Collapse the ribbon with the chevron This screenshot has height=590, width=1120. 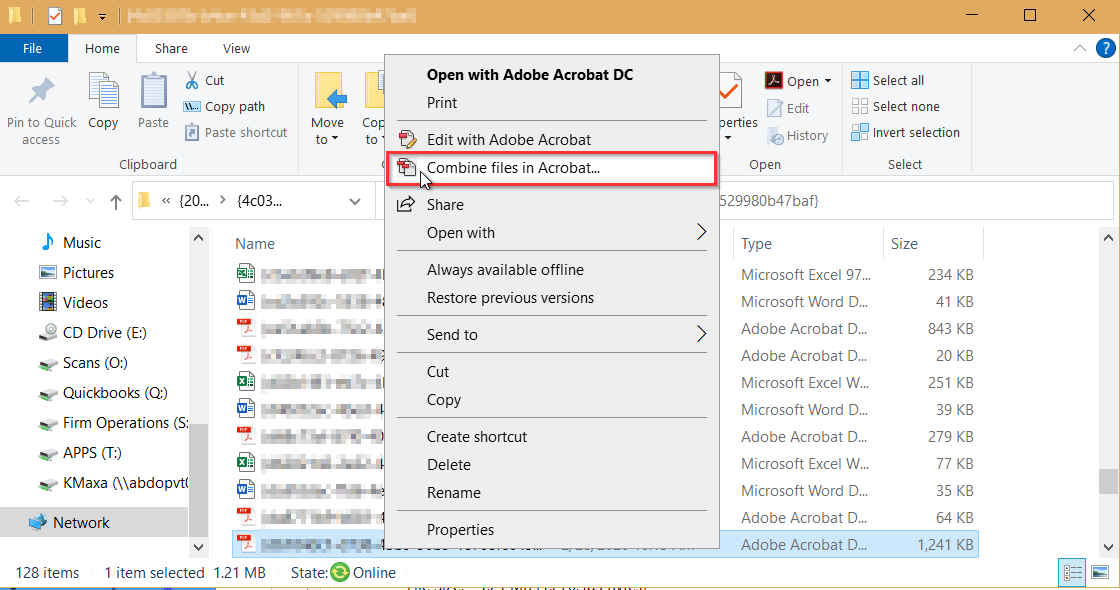point(1079,48)
